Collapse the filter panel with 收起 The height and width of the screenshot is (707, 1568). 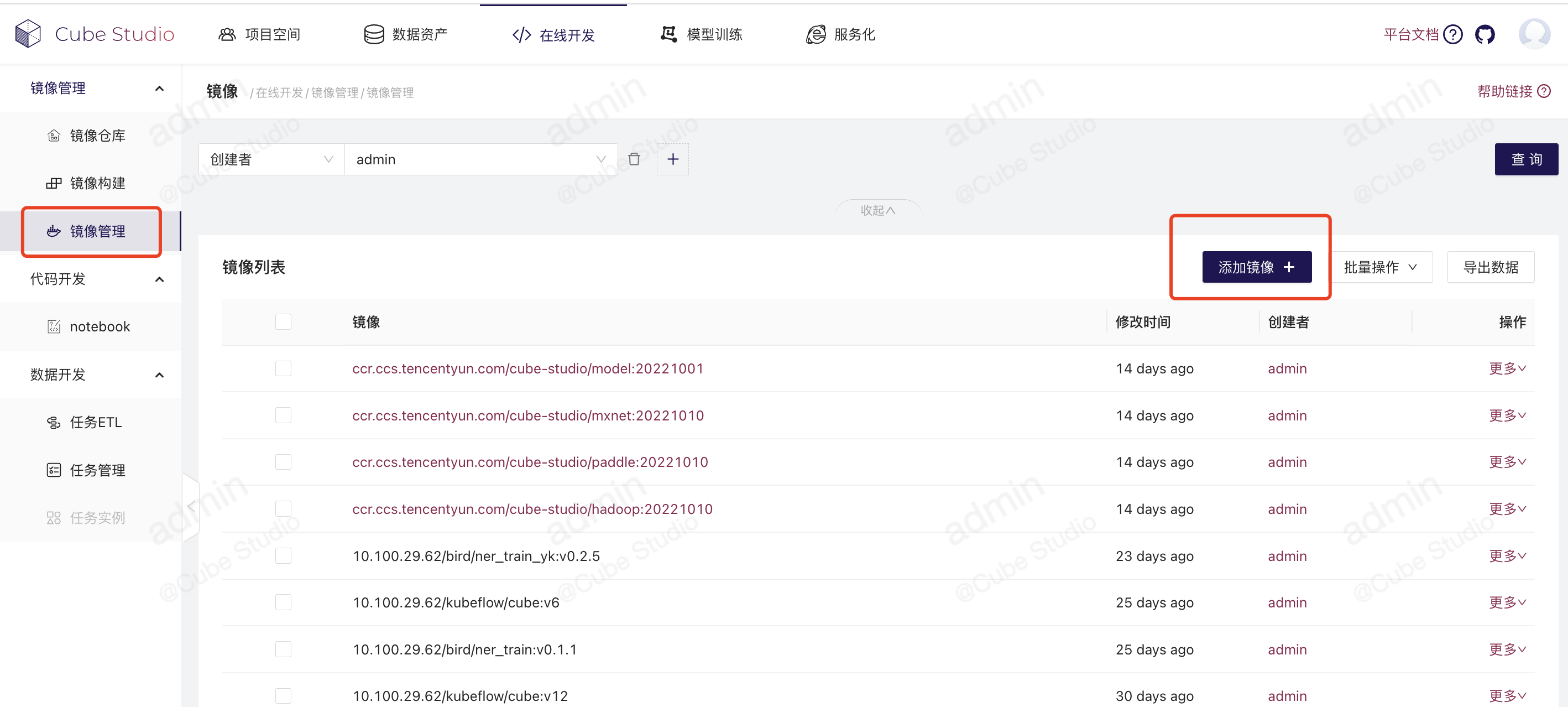(x=877, y=210)
